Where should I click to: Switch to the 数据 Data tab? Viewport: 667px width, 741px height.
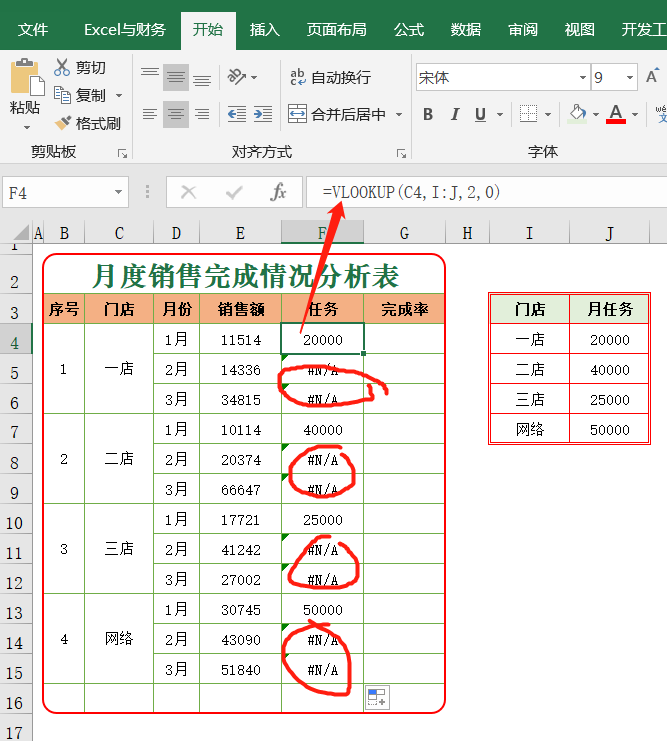point(466,30)
